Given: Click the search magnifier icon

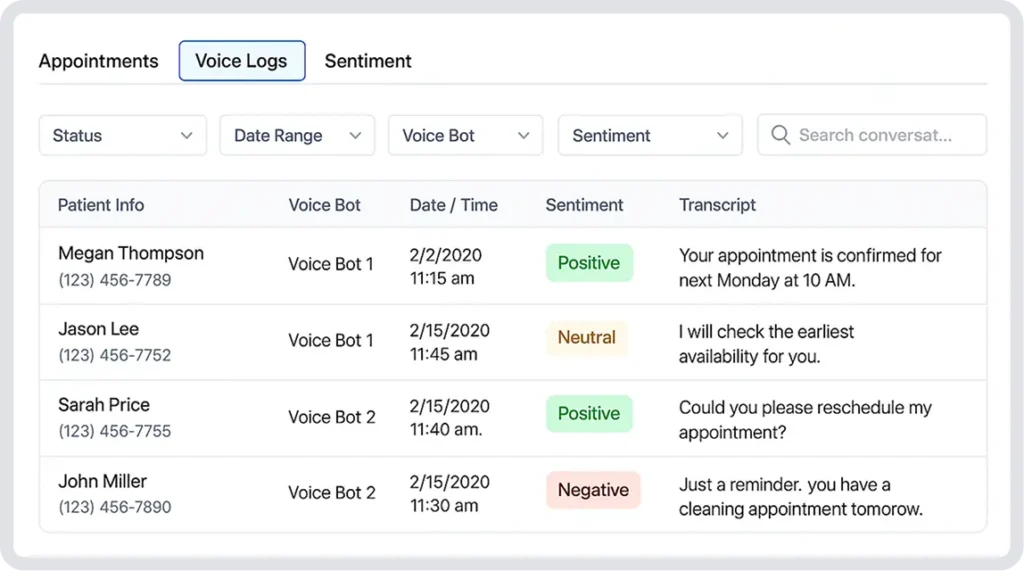Looking at the screenshot, I should pyautogui.click(x=780, y=135).
